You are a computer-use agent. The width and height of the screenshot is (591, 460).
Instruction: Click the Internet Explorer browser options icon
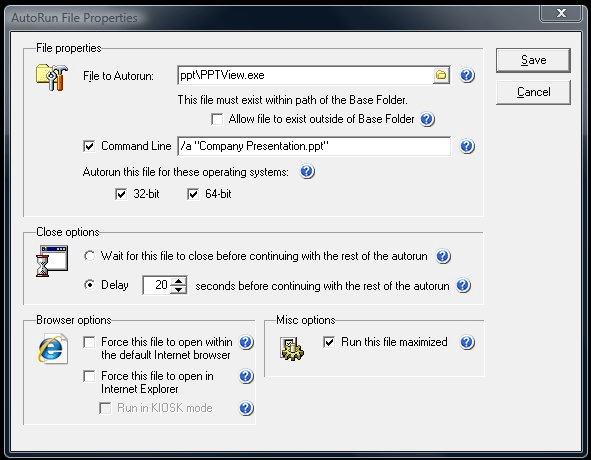(52, 349)
